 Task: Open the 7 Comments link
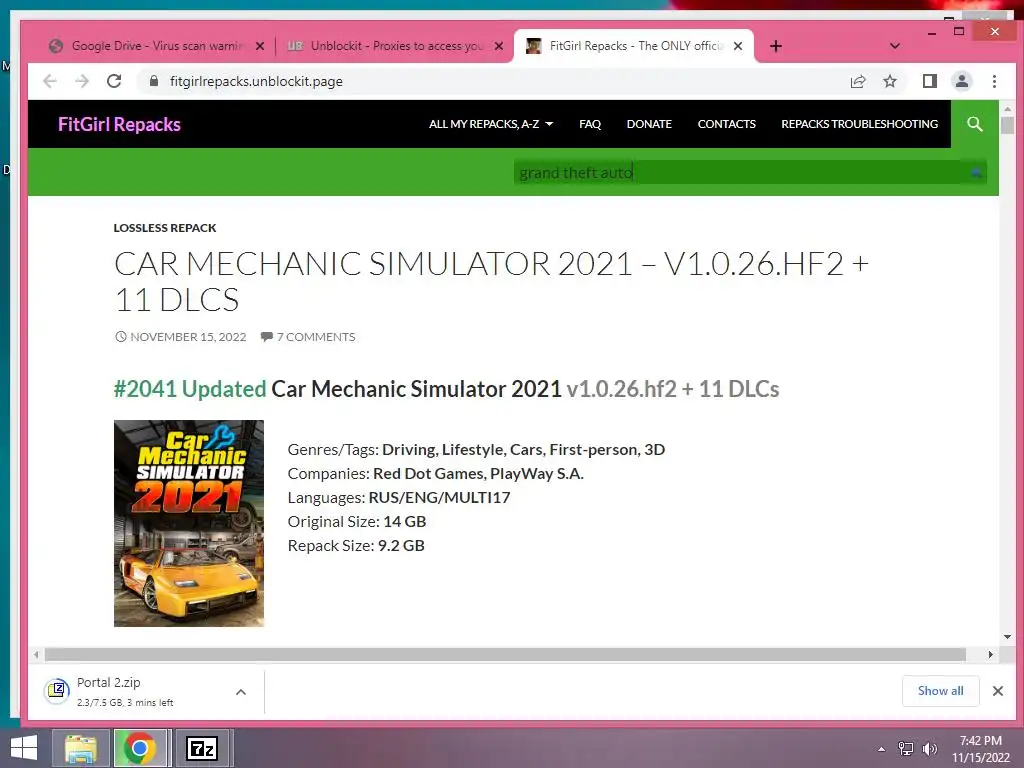point(308,337)
